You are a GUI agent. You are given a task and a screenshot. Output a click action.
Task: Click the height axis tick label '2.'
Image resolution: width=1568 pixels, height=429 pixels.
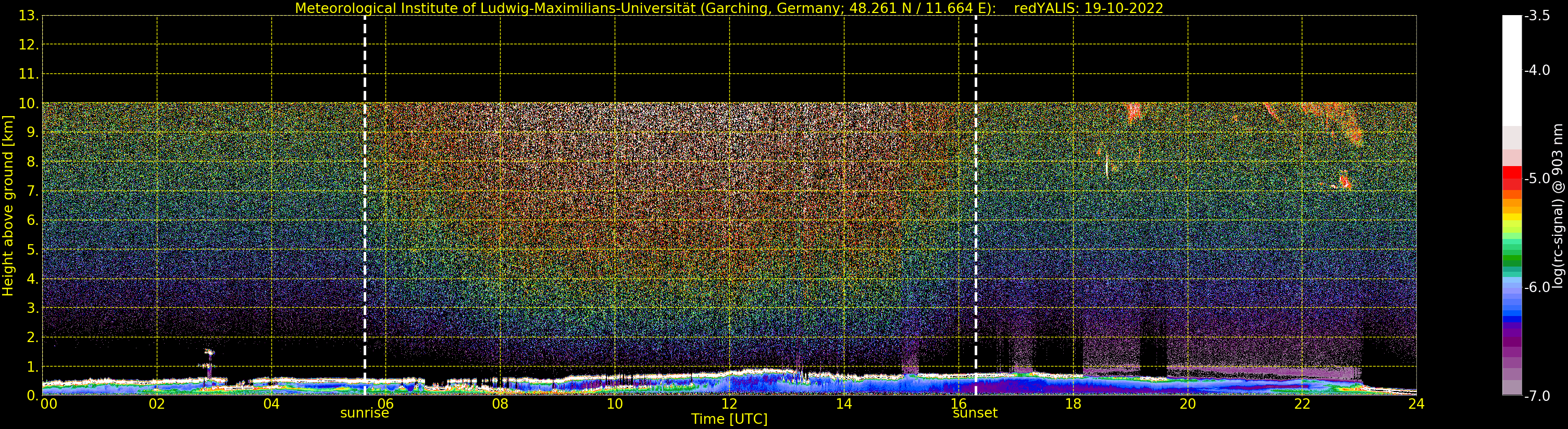point(32,337)
